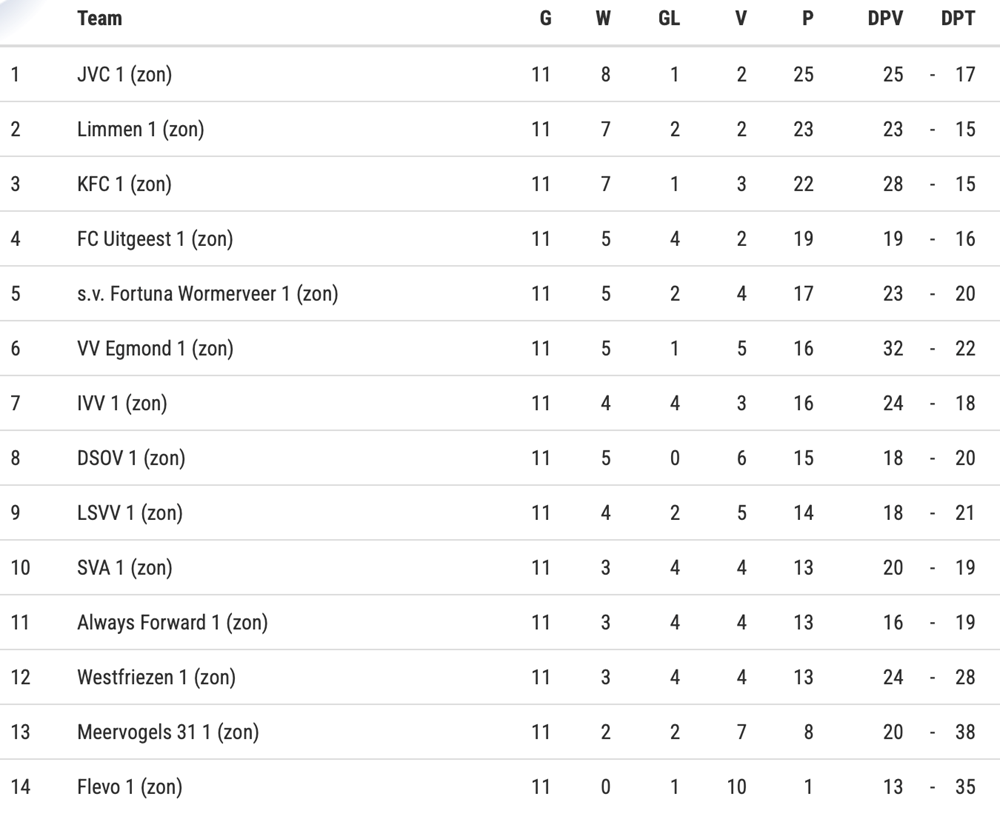Open Flevo 1 (zon) team row
Viewport: 1000px width, 825px height.
[500, 787]
